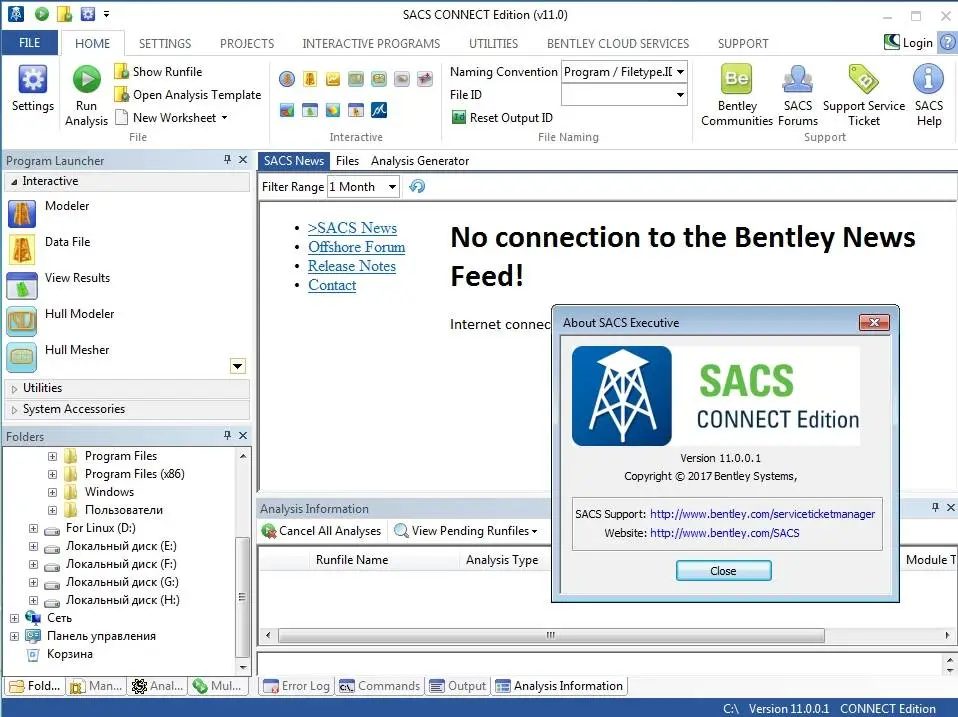Click the Folders tree vertical scrollbar
Image resolution: width=958 pixels, height=717 pixels.
coord(242,597)
